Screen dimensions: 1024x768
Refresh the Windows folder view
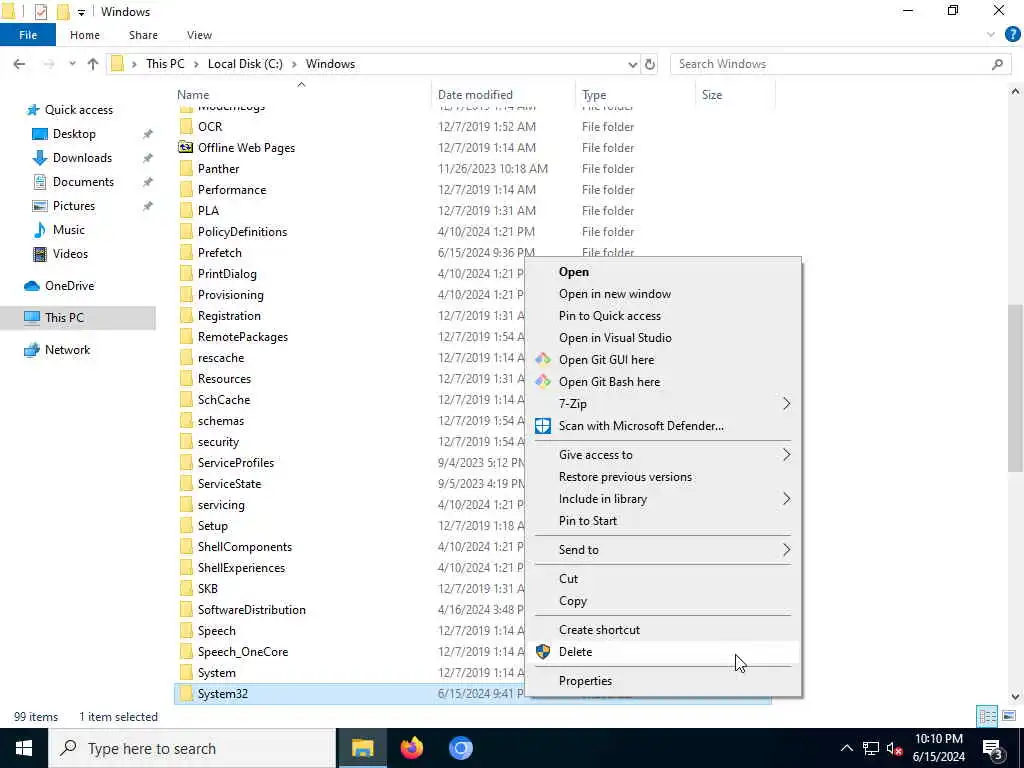point(650,64)
